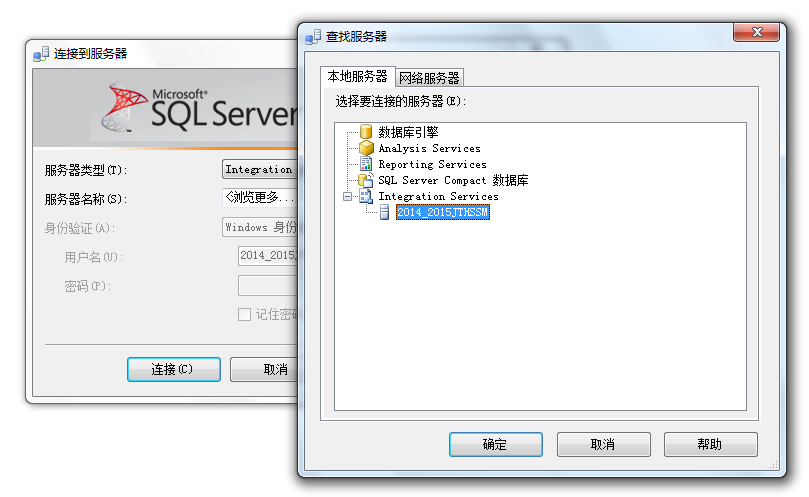809x497 pixels.
Task: Click the SQL Server Compact database icon
Action: tap(366, 180)
